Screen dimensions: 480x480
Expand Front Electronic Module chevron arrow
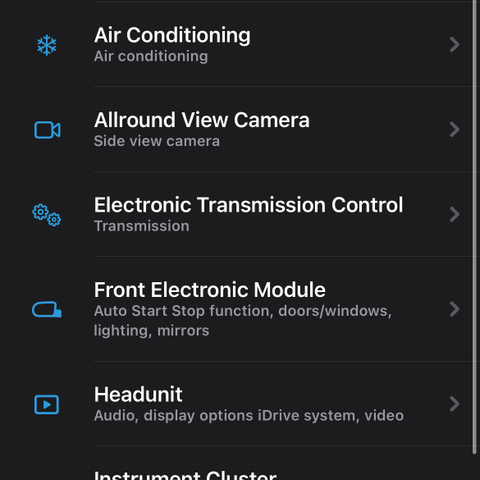[454, 309]
